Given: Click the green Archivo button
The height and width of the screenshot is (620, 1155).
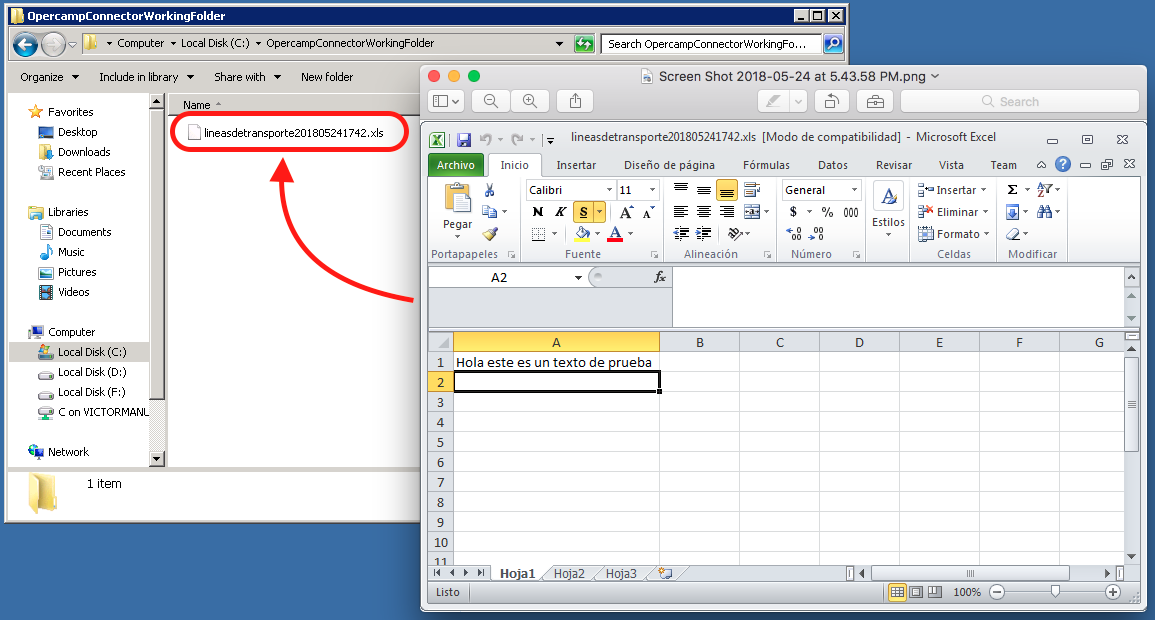Looking at the screenshot, I should tap(456, 165).
